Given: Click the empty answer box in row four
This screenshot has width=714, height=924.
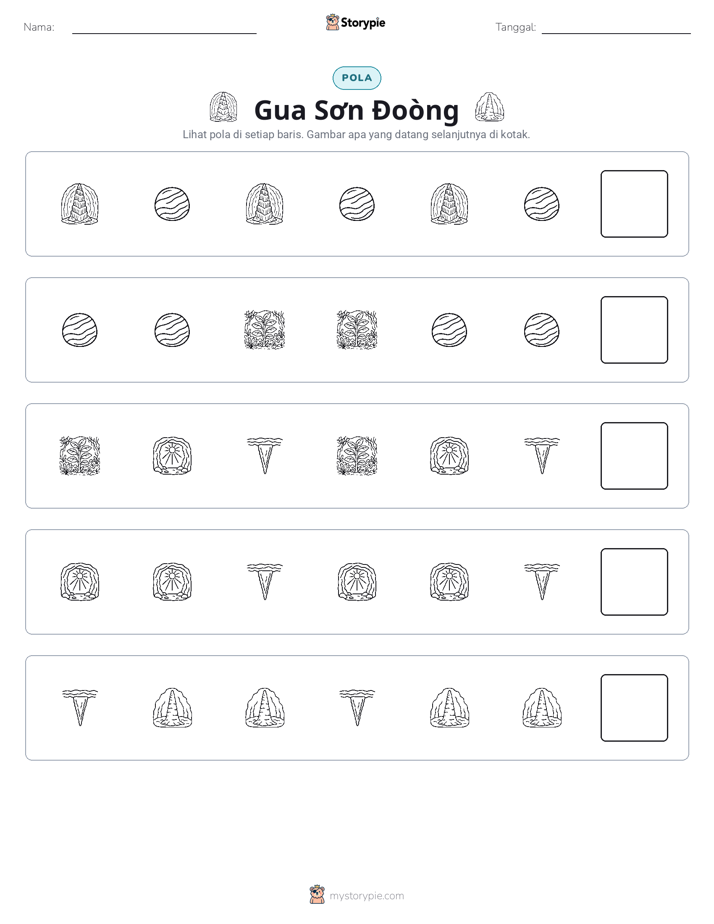Looking at the screenshot, I should pyautogui.click(x=634, y=582).
